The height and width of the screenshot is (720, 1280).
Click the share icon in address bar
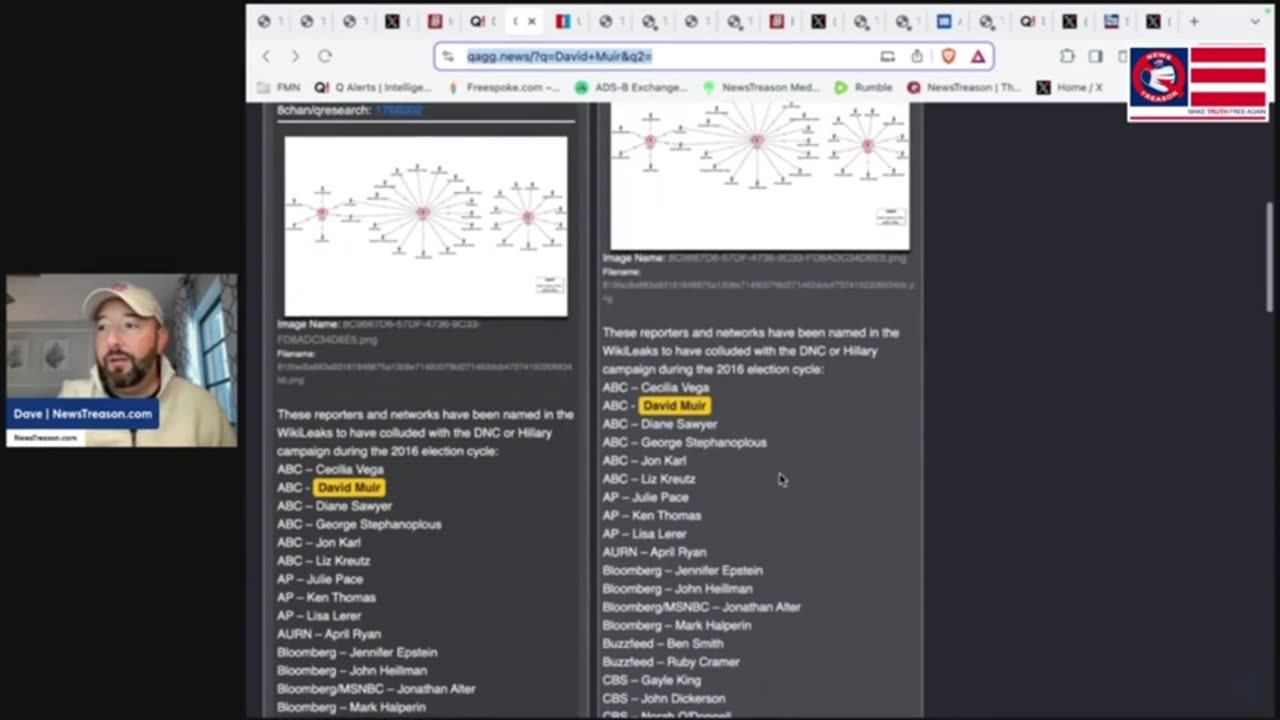[917, 57]
